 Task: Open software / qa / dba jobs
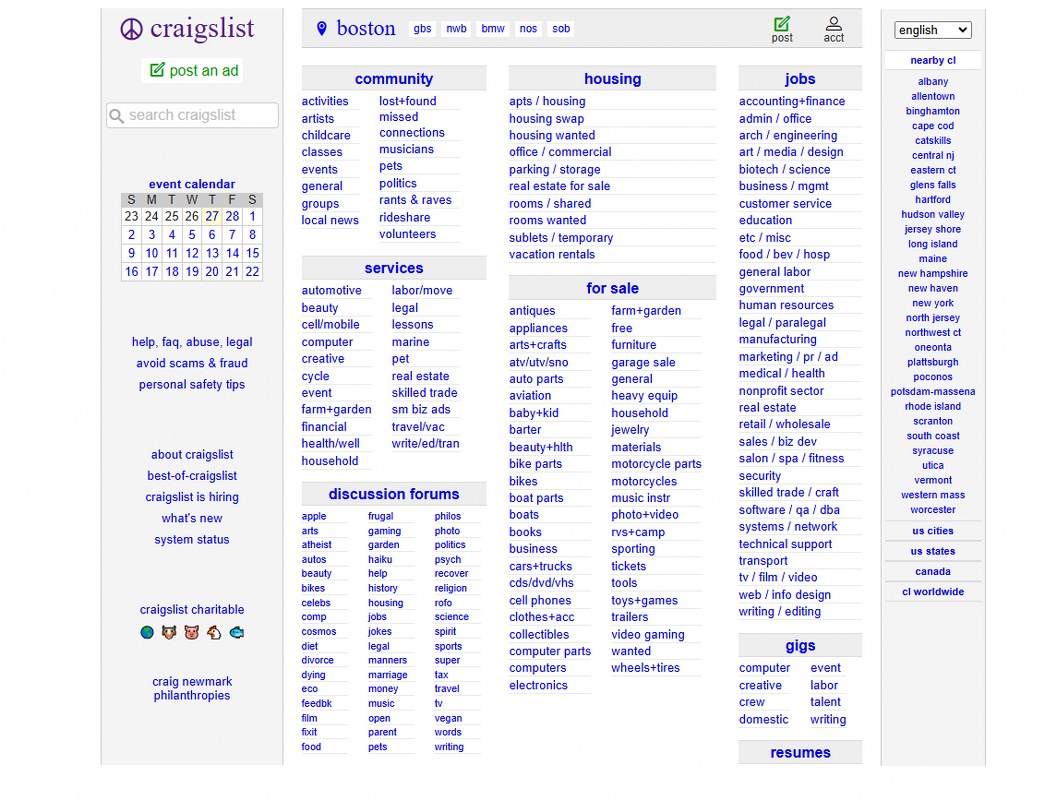tap(789, 510)
